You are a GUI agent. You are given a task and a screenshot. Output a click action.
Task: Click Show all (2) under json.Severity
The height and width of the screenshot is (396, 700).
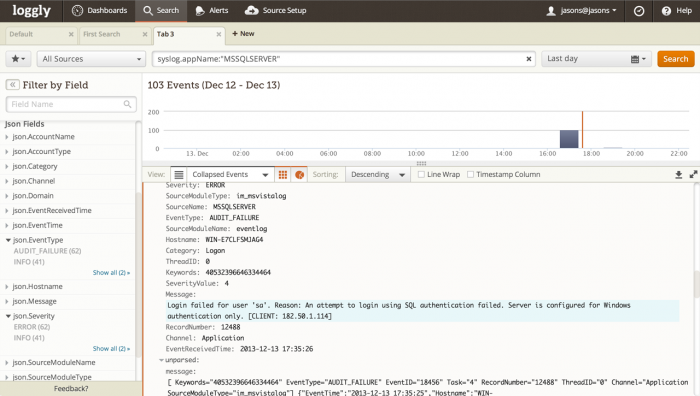pyautogui.click(x=111, y=348)
